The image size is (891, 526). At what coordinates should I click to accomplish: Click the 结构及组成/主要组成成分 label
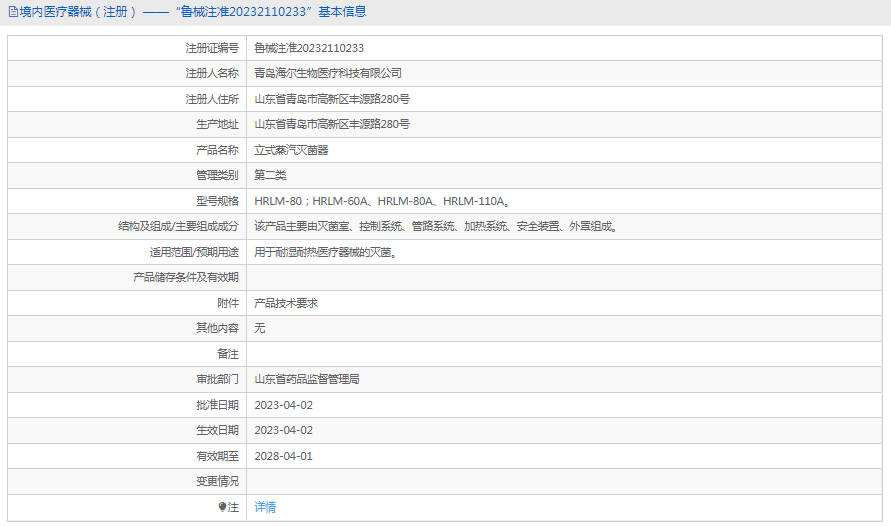[178, 226]
